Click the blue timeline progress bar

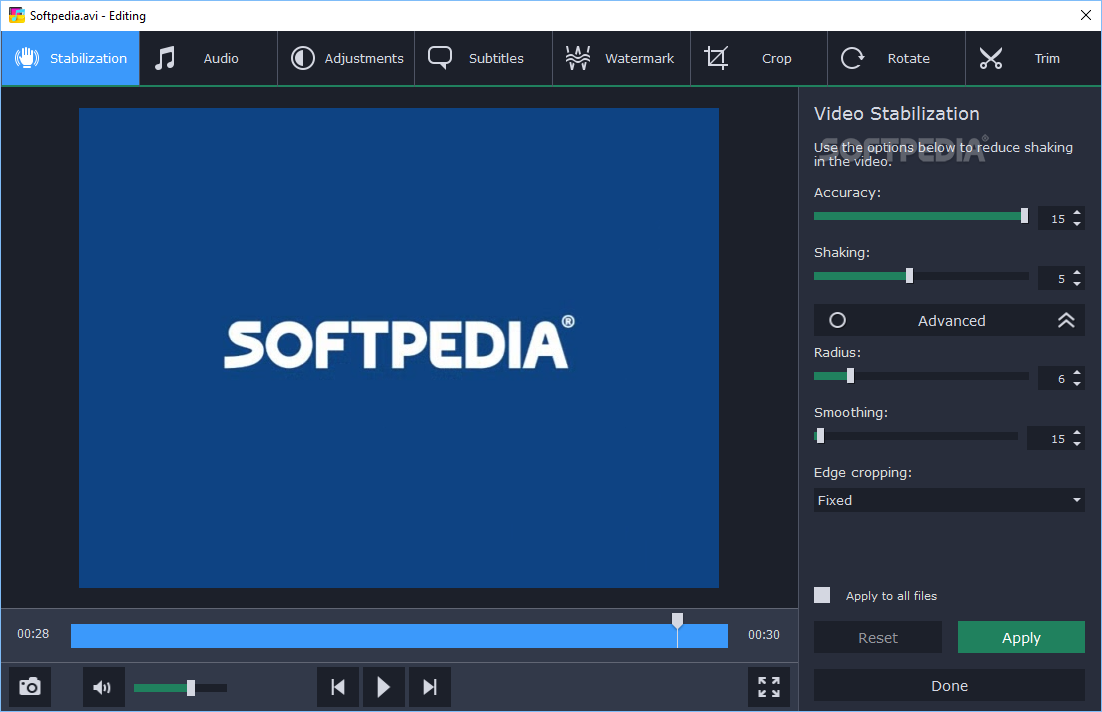(399, 635)
